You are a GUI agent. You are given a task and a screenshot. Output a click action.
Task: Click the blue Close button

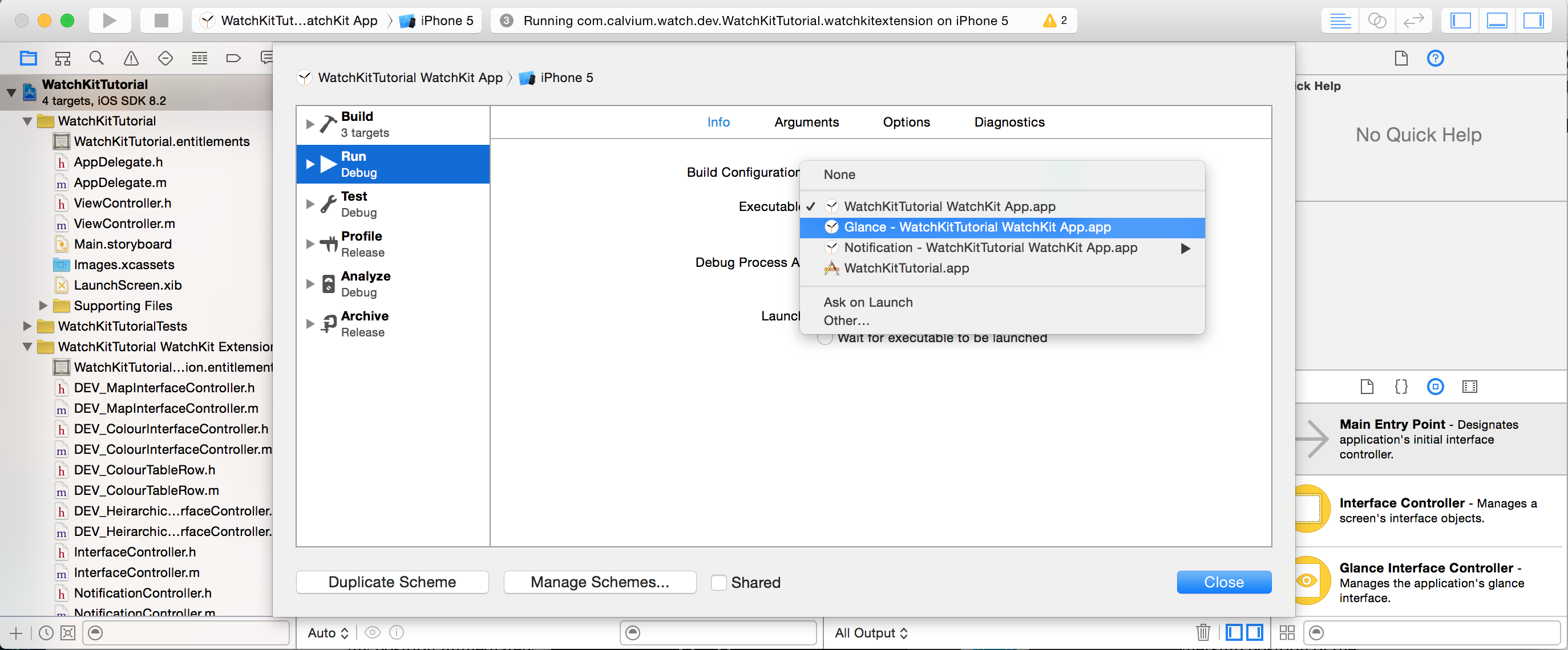1223,583
